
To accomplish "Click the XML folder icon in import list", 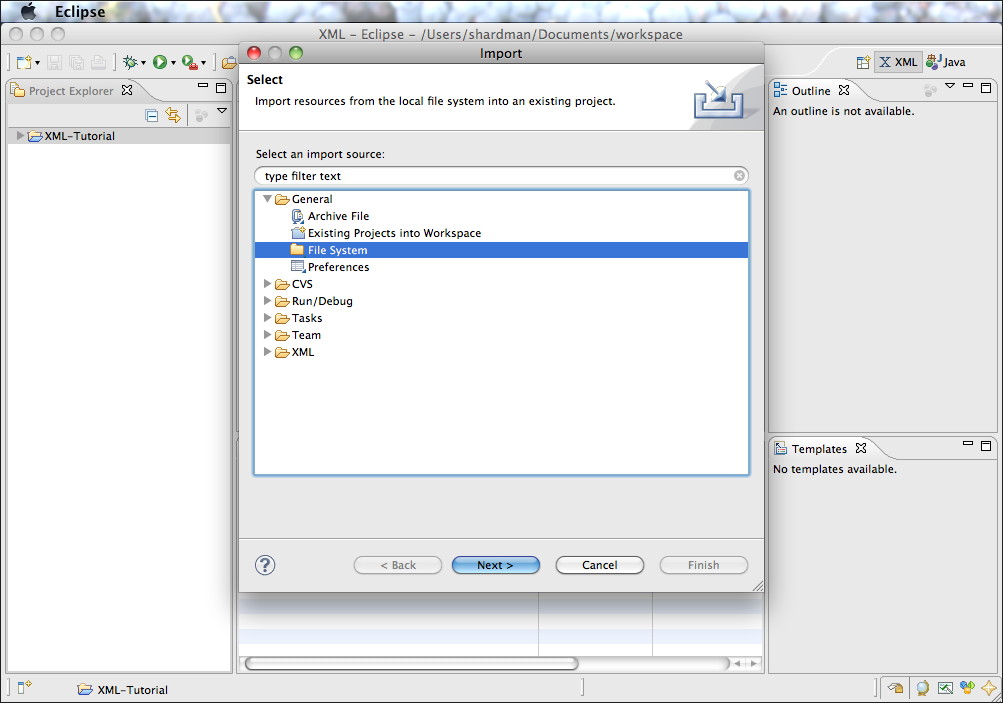I will point(282,352).
